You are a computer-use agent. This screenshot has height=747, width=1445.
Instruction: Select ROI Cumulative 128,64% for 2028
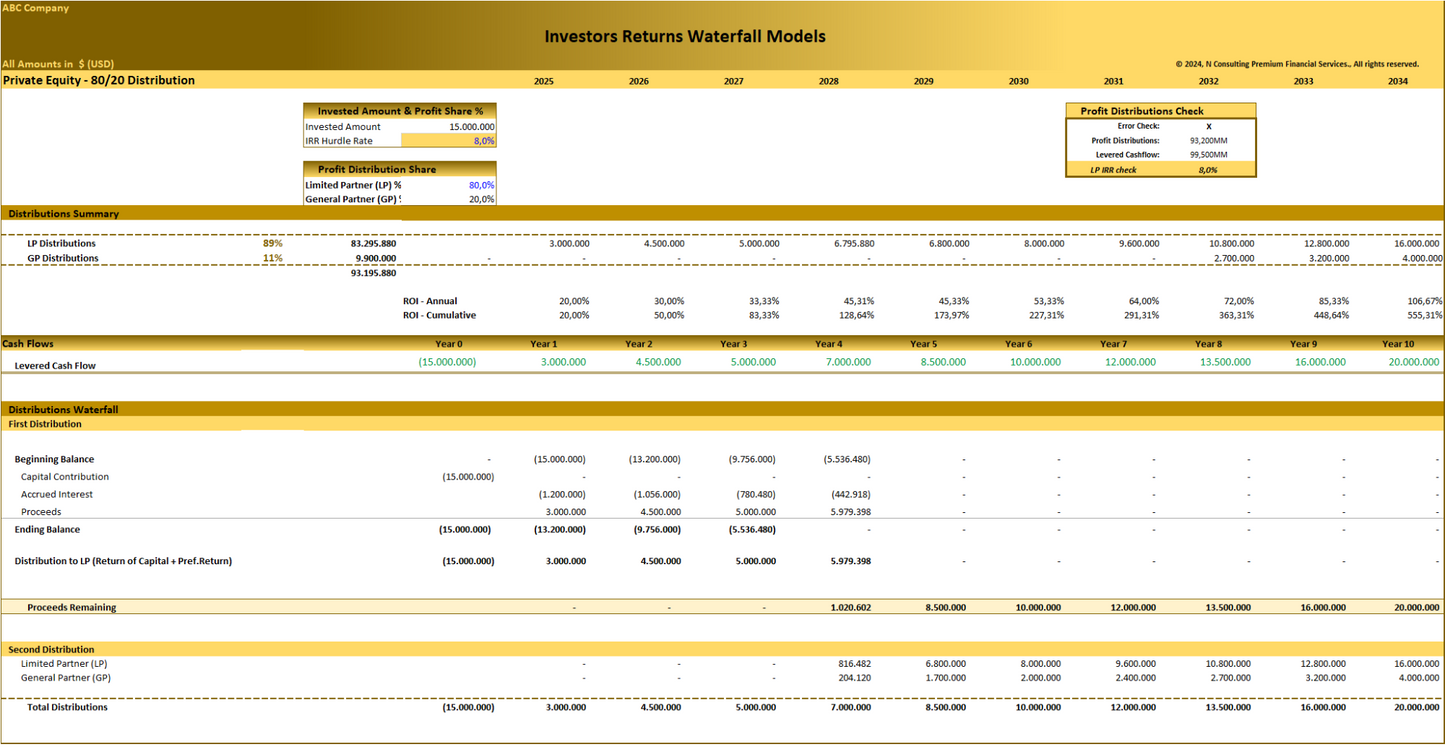[x=857, y=315]
